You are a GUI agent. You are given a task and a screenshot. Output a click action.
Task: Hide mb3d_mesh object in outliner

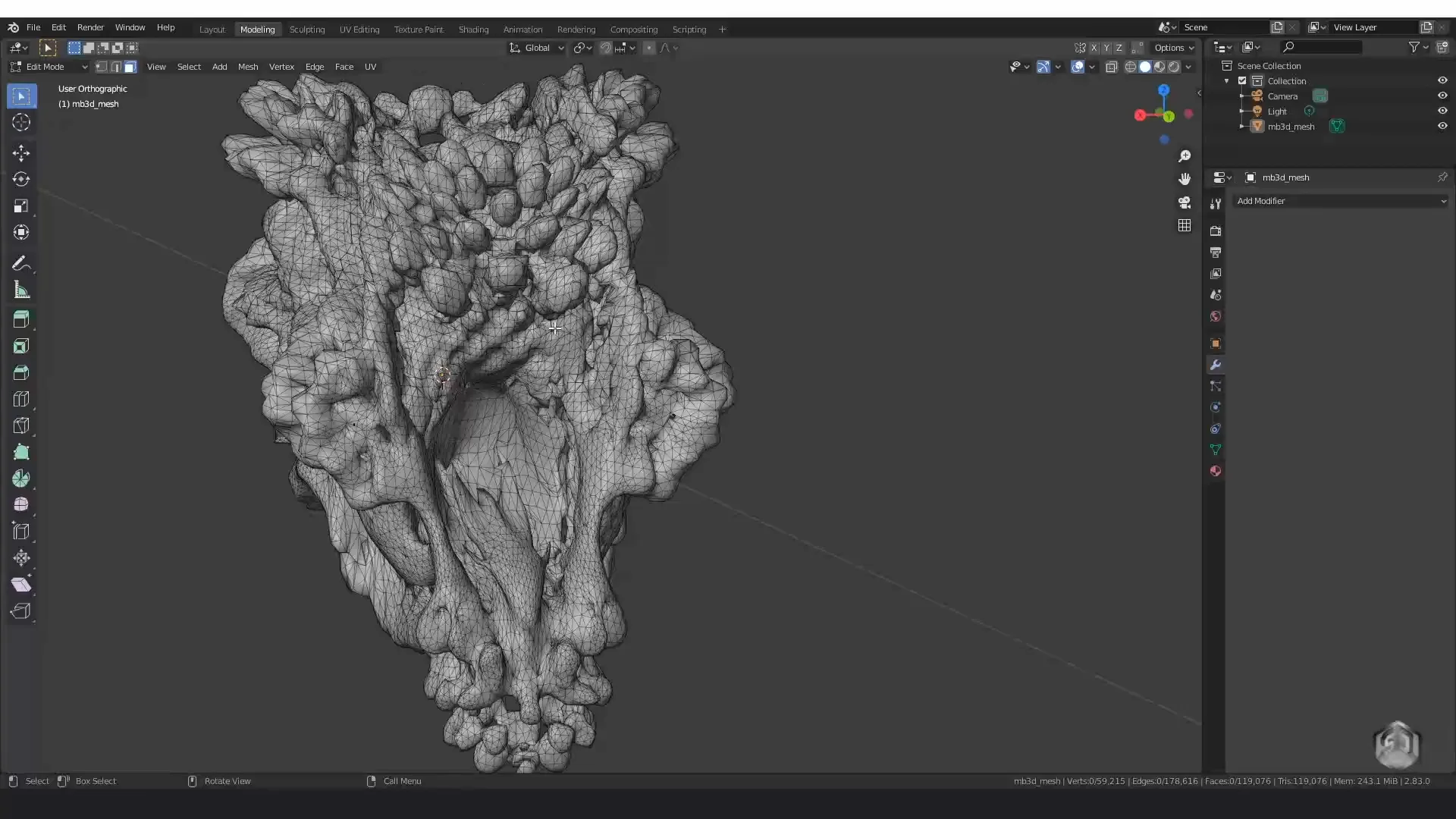tap(1442, 126)
